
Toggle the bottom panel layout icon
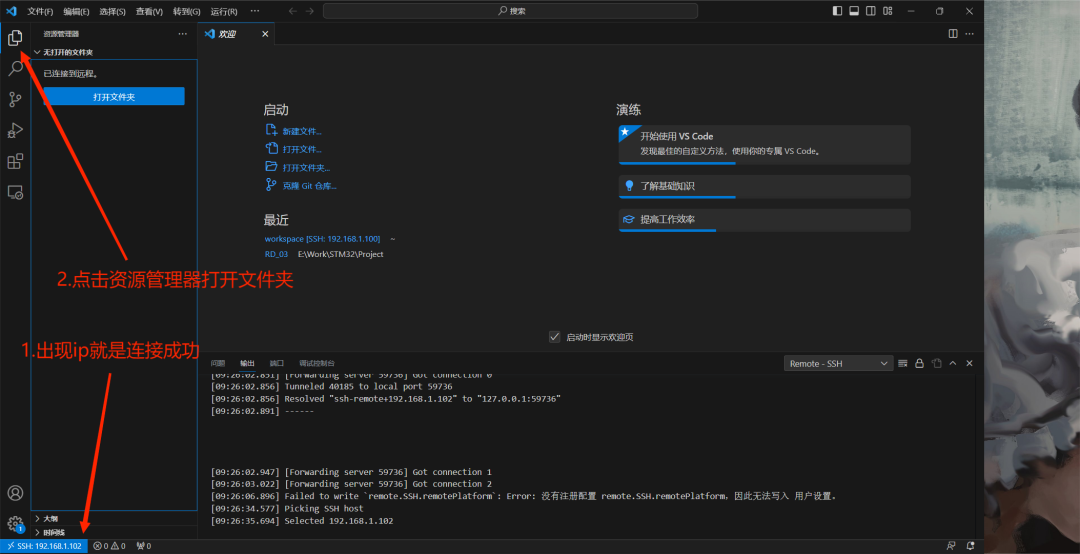tap(854, 11)
